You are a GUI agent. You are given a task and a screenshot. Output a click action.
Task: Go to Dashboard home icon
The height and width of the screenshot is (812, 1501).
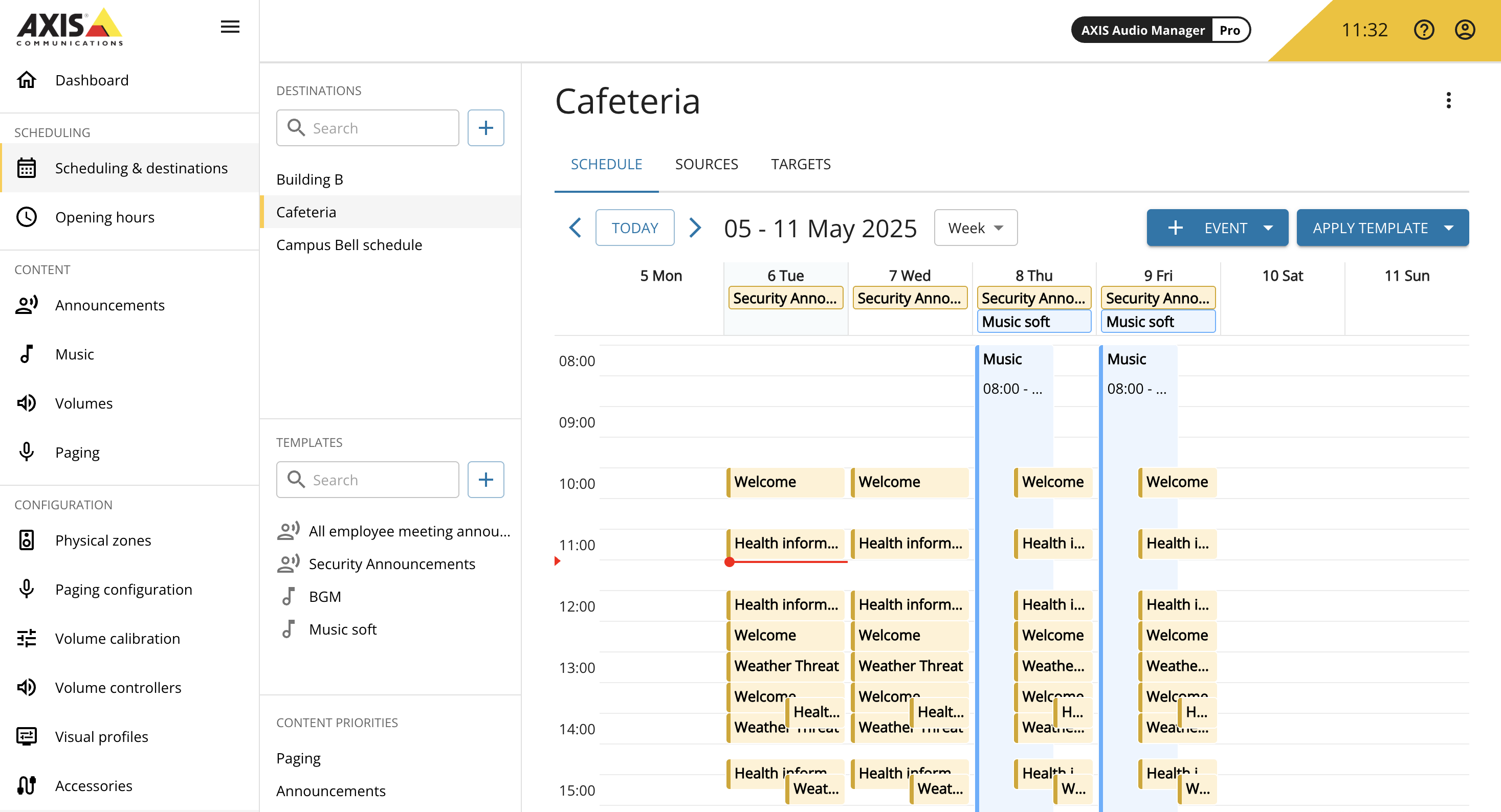click(27, 80)
